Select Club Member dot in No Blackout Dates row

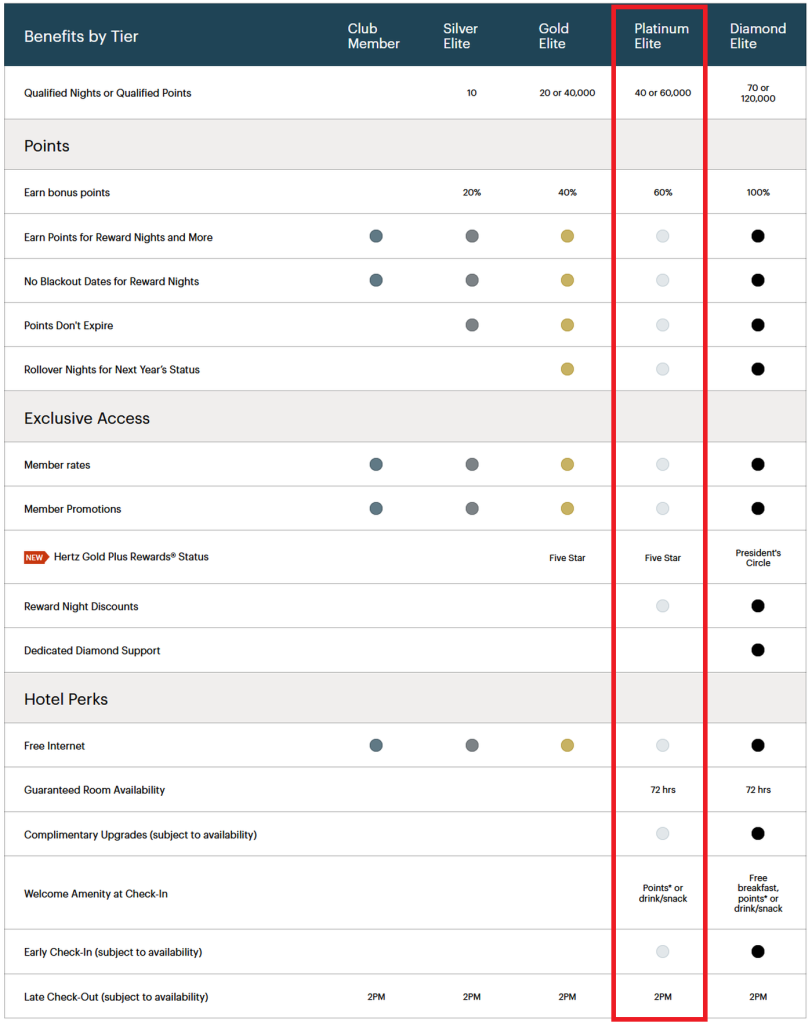point(376,280)
